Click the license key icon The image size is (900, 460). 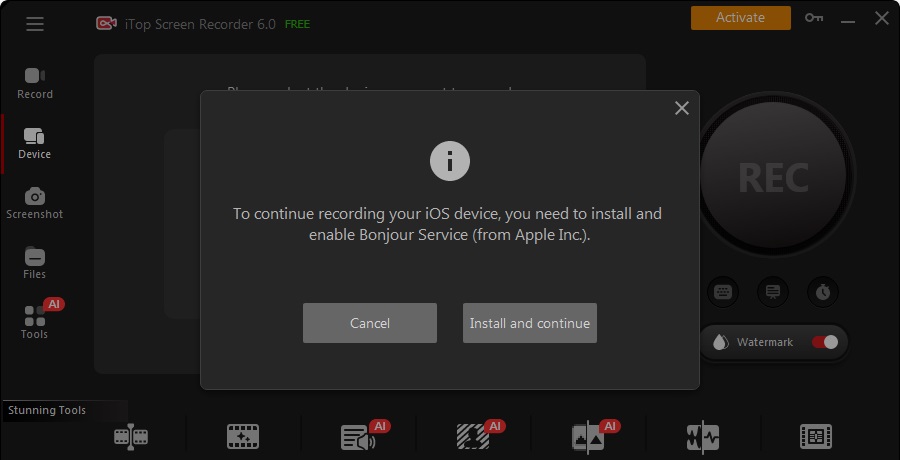coord(813,18)
